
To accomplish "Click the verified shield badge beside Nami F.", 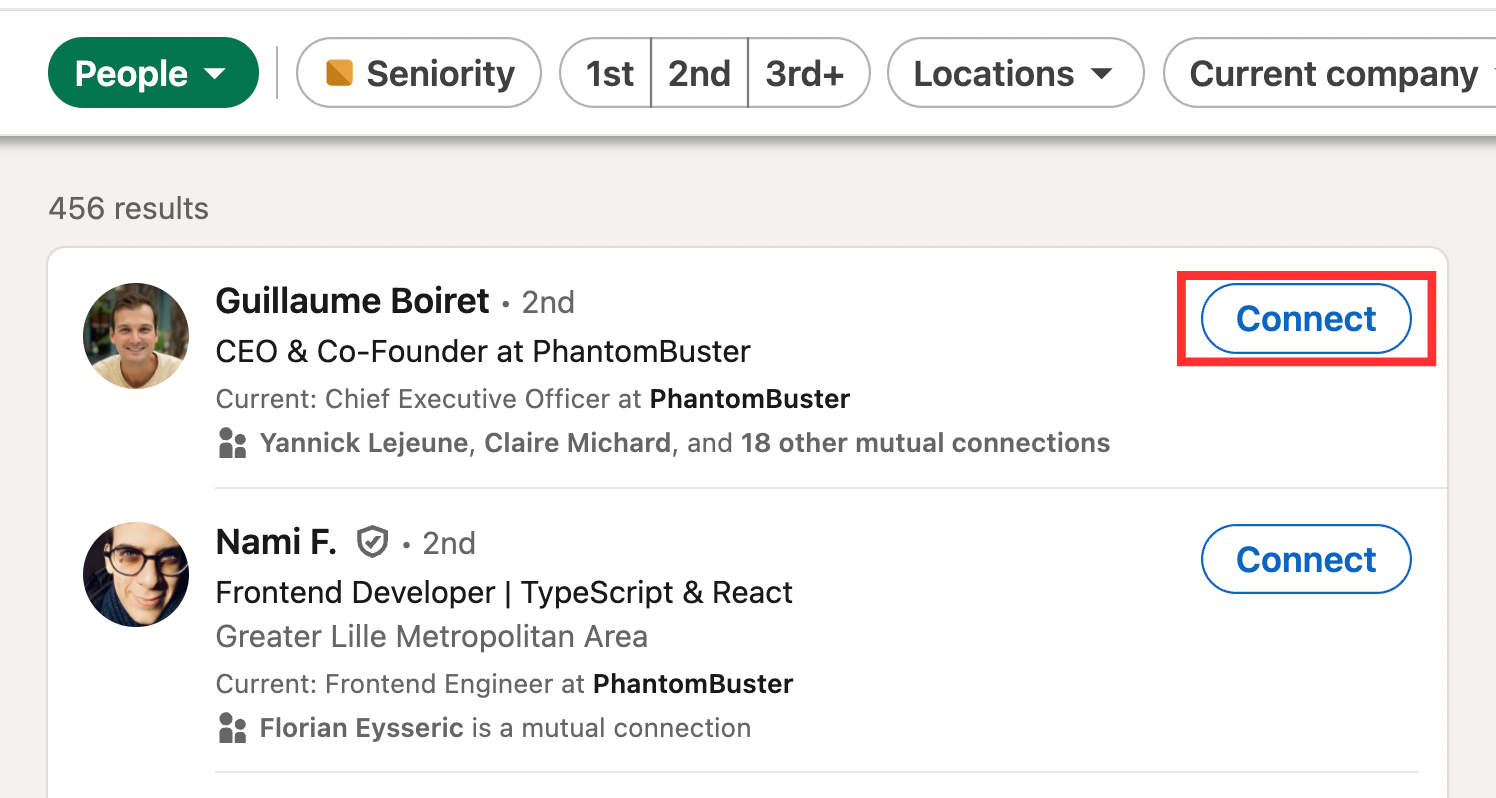I will (x=373, y=543).
